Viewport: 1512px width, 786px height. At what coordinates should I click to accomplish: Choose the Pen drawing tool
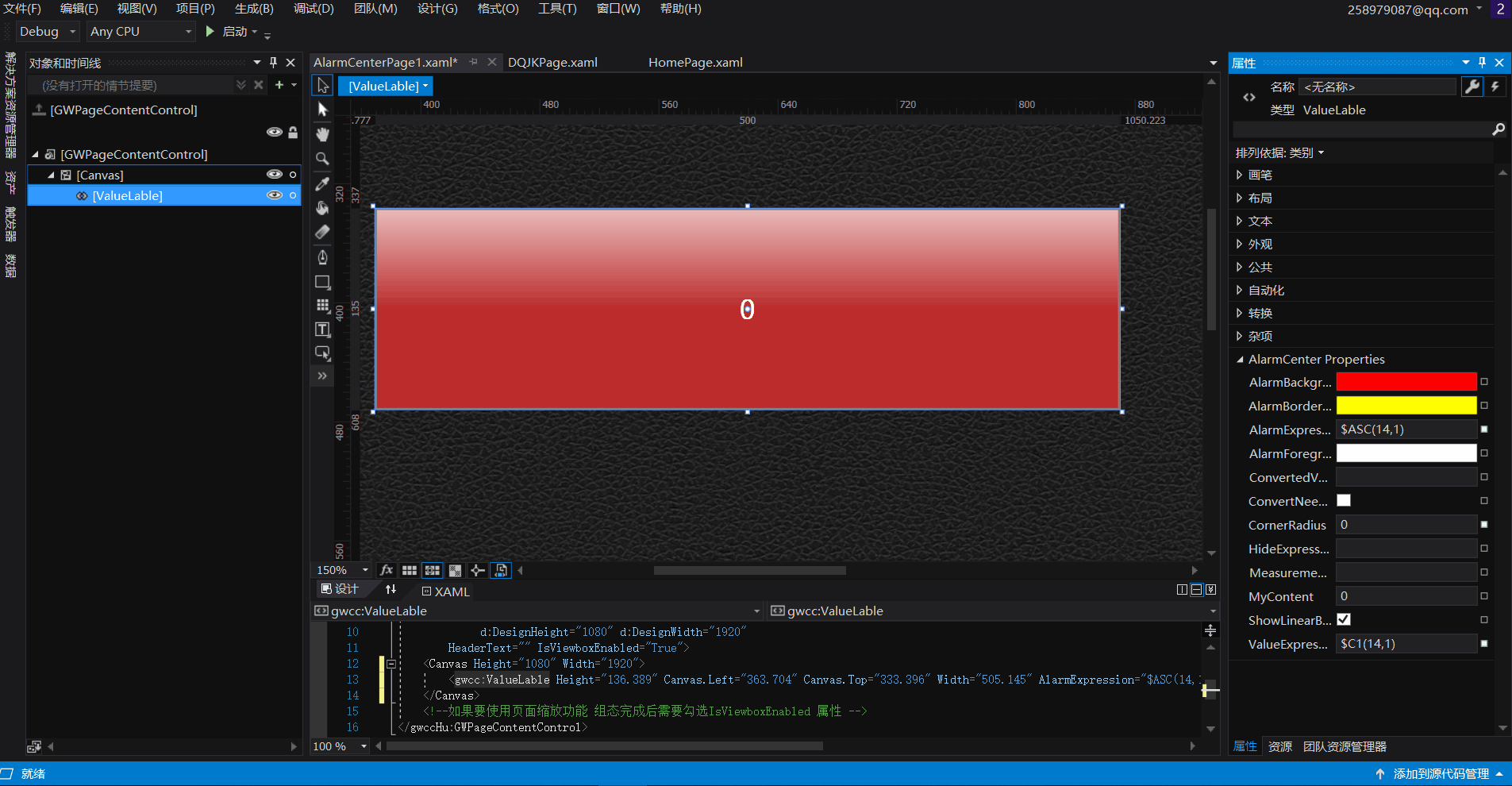322,257
